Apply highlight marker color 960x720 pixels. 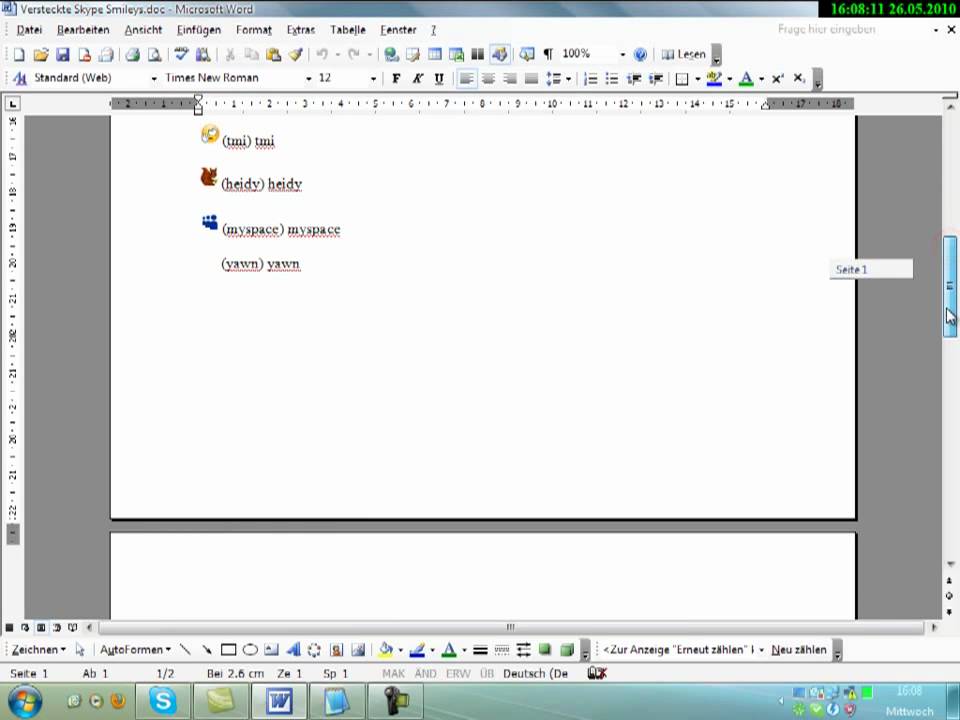click(x=713, y=78)
